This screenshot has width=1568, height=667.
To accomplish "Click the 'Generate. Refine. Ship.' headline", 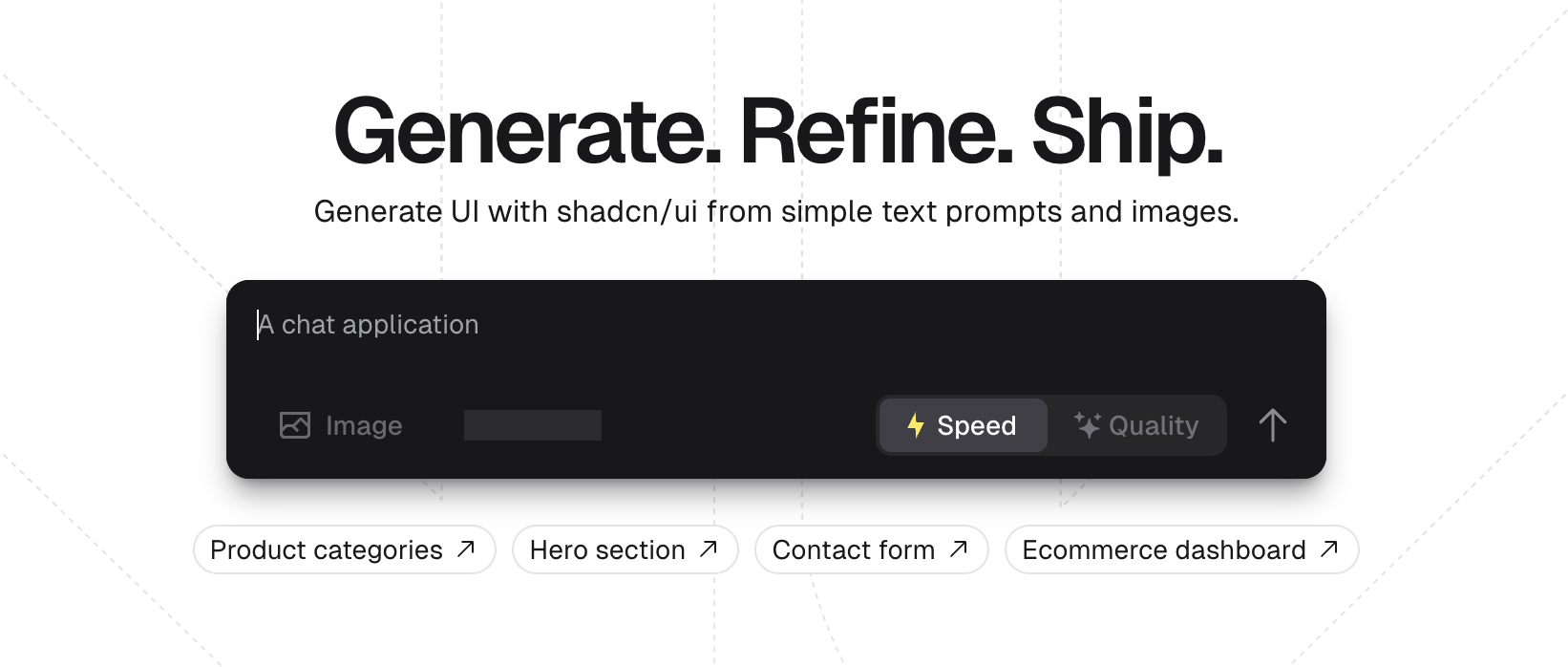I will (778, 132).
